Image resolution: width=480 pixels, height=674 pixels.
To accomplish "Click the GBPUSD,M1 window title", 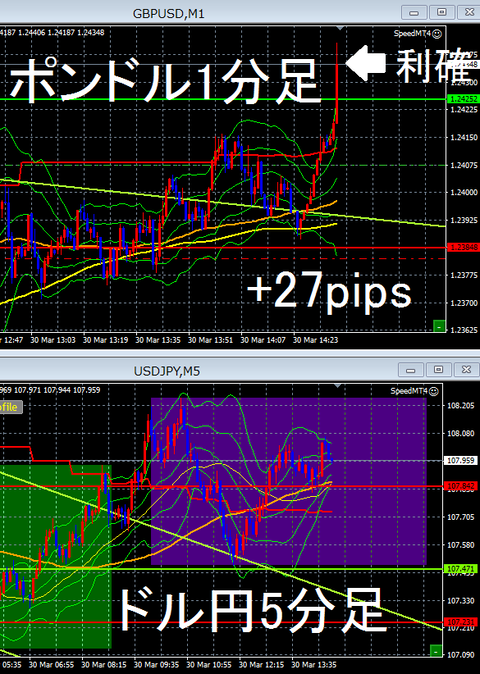I will pyautogui.click(x=168, y=14).
